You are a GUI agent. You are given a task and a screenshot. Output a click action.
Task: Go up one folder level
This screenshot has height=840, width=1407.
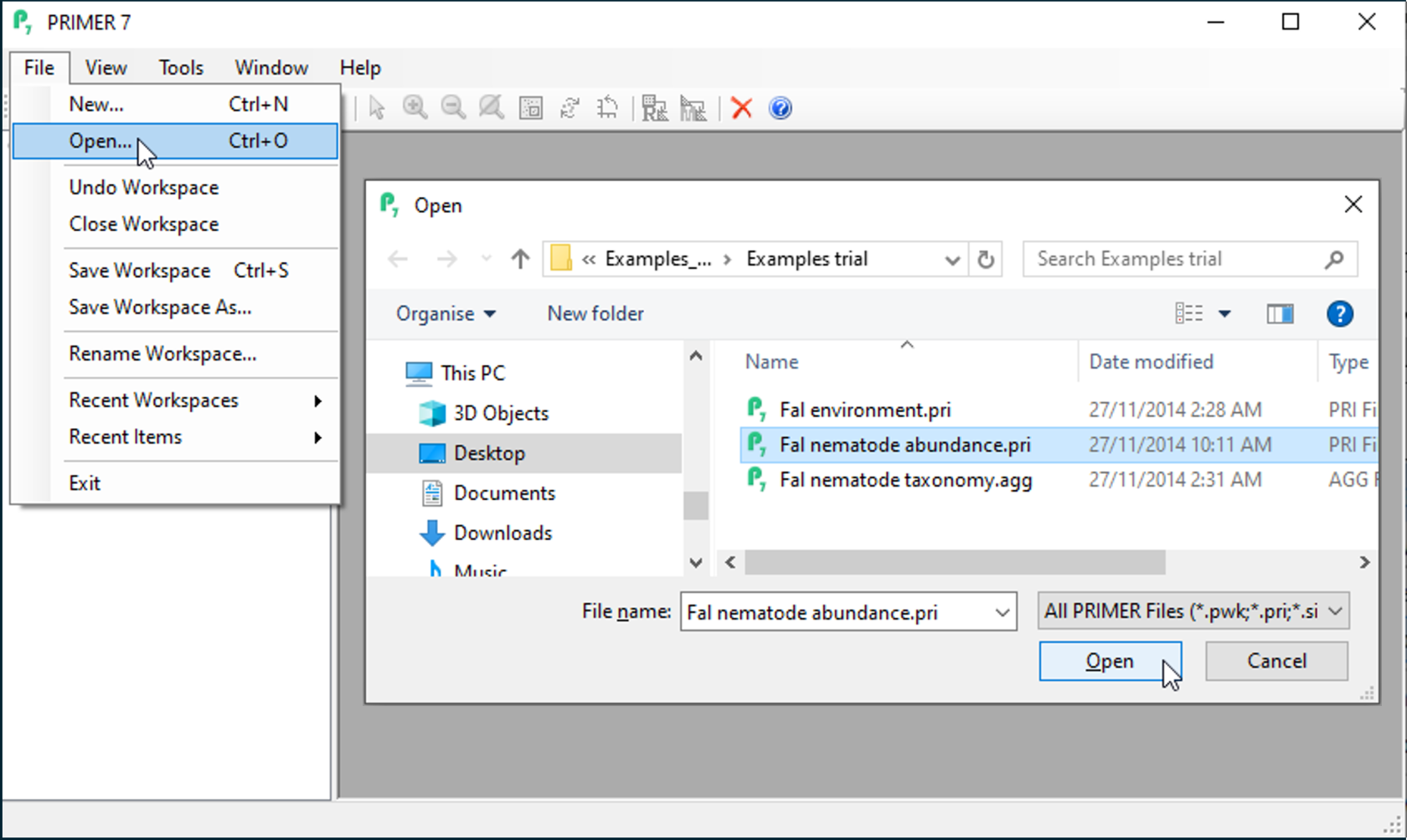point(520,260)
